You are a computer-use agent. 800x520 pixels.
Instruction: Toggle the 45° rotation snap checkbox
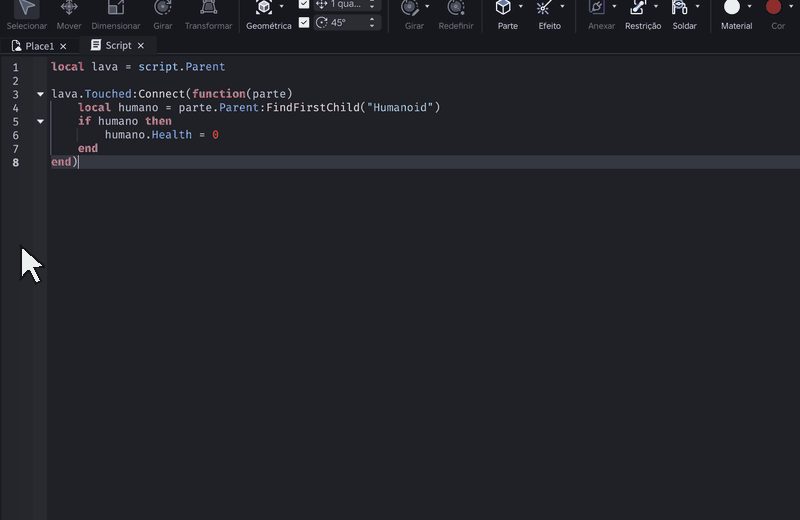(x=304, y=22)
